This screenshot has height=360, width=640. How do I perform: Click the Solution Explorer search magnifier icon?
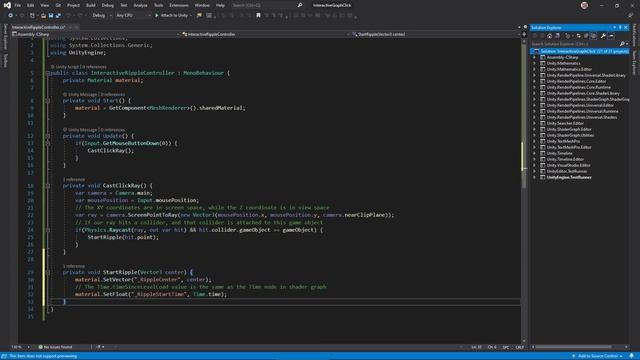622,44
